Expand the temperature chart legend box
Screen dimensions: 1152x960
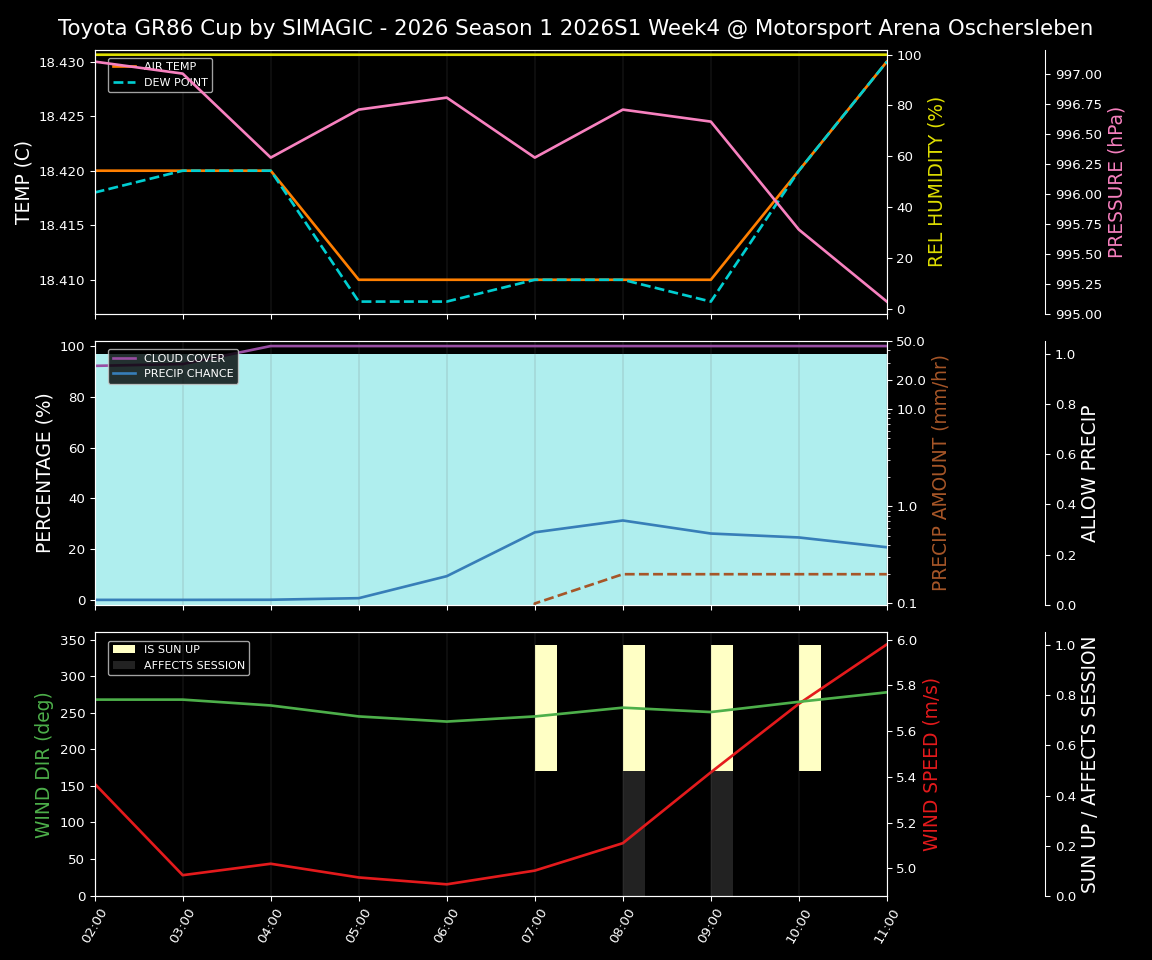160,75
